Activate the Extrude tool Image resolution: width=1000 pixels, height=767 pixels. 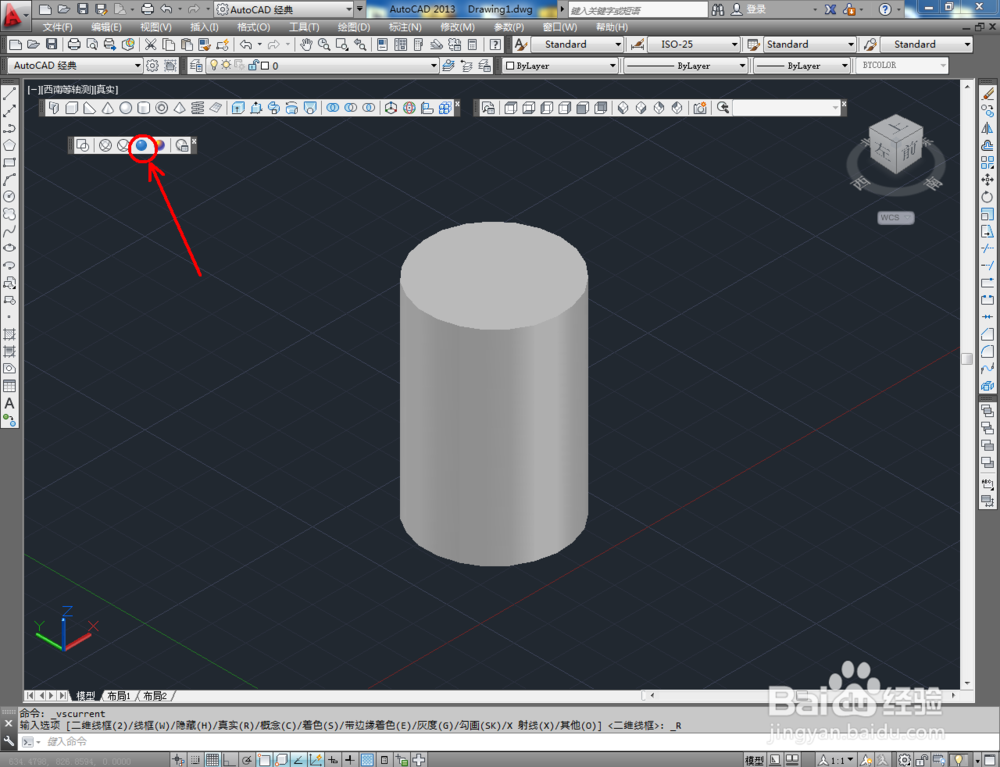(x=238, y=108)
